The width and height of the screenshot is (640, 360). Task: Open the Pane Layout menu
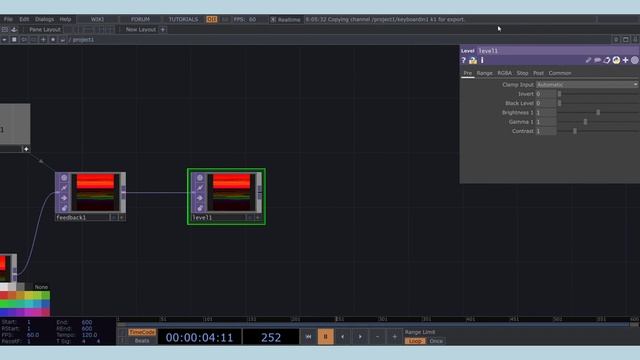(45, 29)
